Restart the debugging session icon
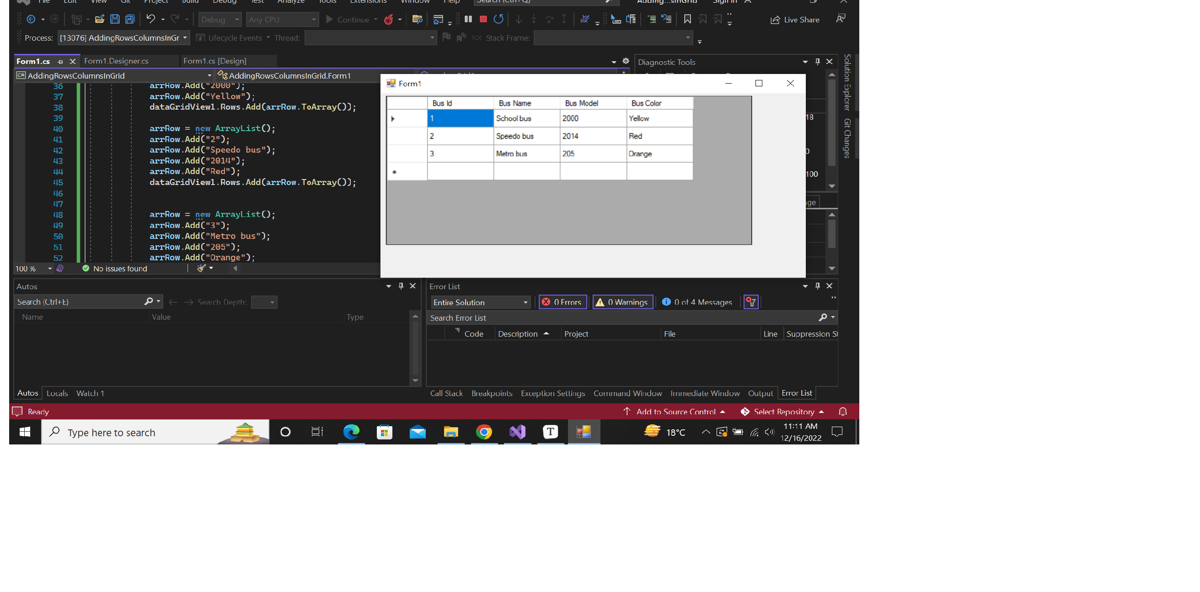The image size is (1200, 592). pyautogui.click(x=498, y=19)
